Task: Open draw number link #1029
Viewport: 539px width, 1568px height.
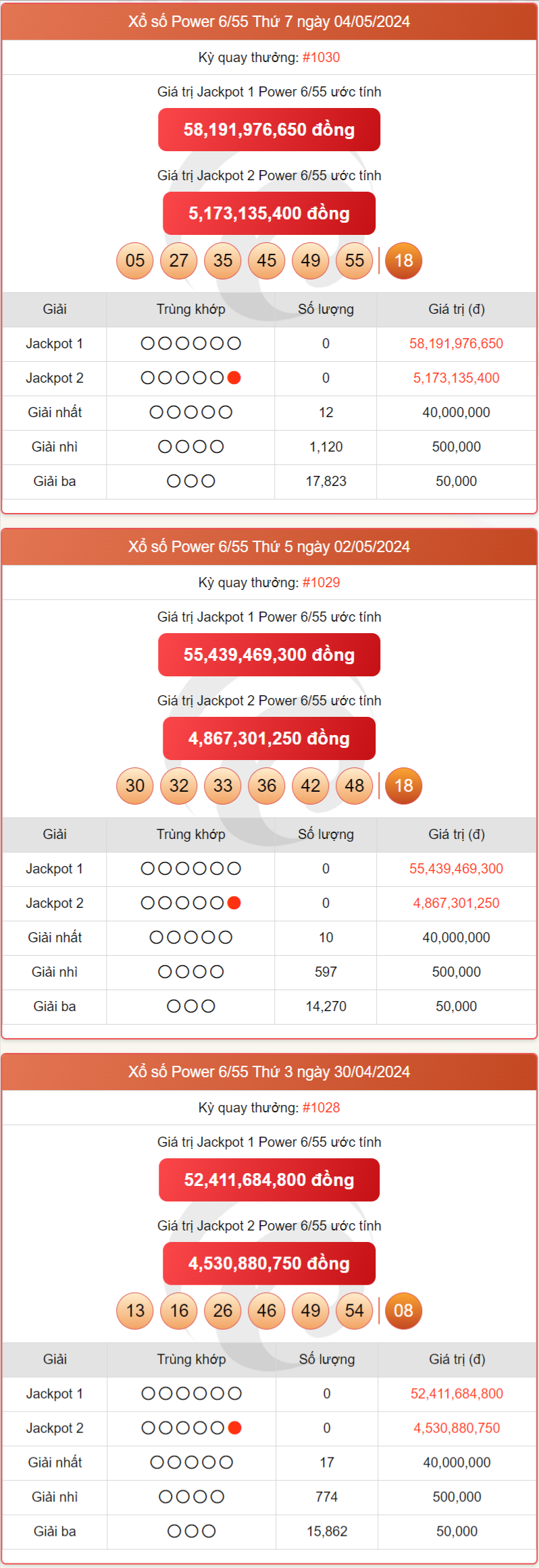Action: (x=321, y=583)
